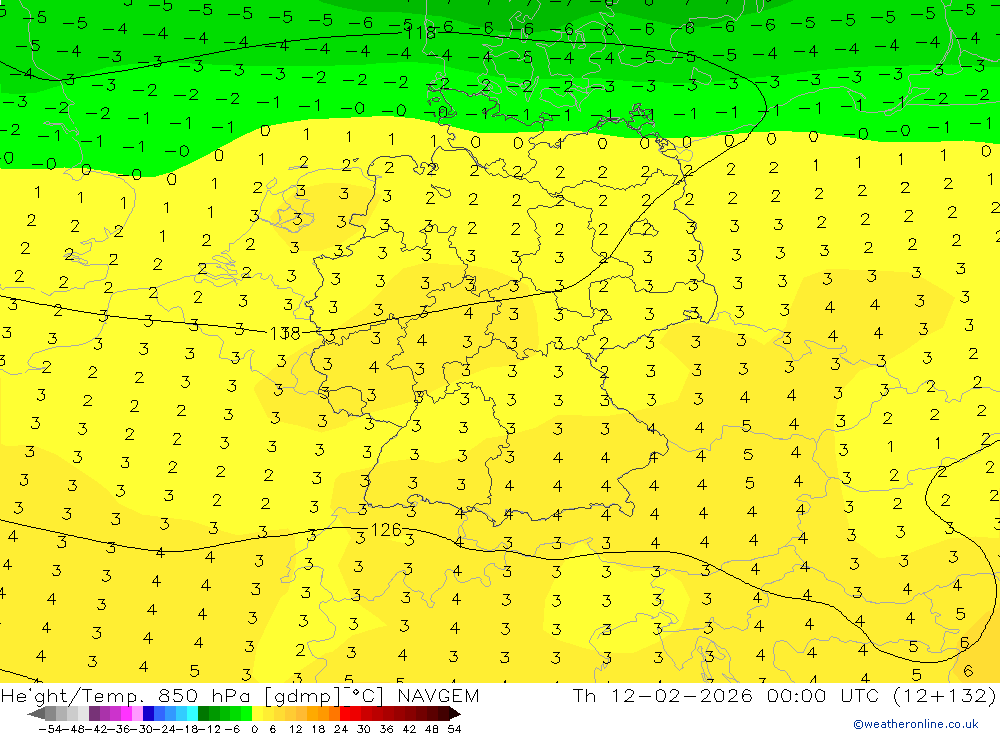The height and width of the screenshot is (733, 1000).
Task: Click the 54 legend scale value
Action: 454,729
